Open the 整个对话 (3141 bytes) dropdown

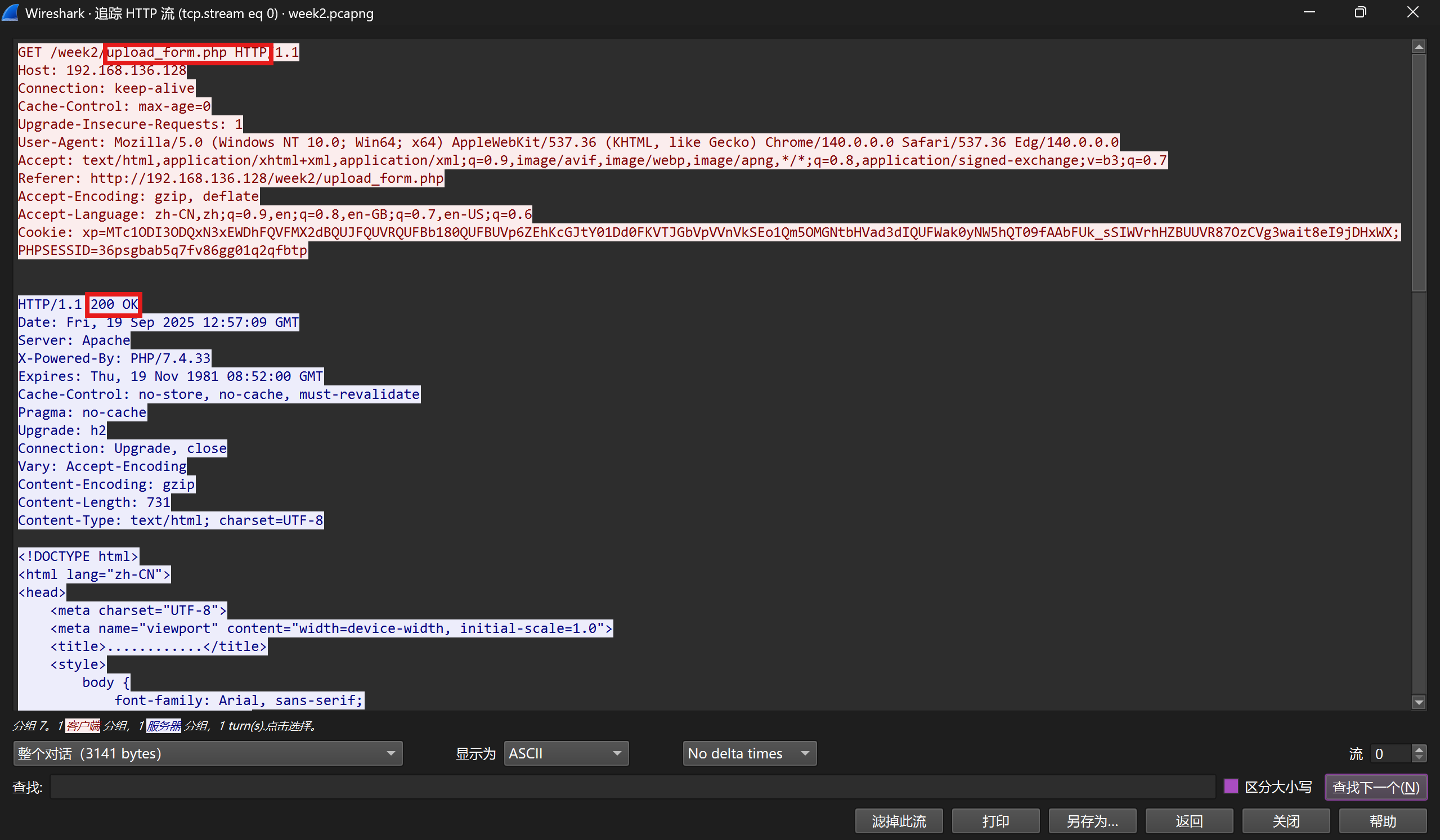click(208, 753)
